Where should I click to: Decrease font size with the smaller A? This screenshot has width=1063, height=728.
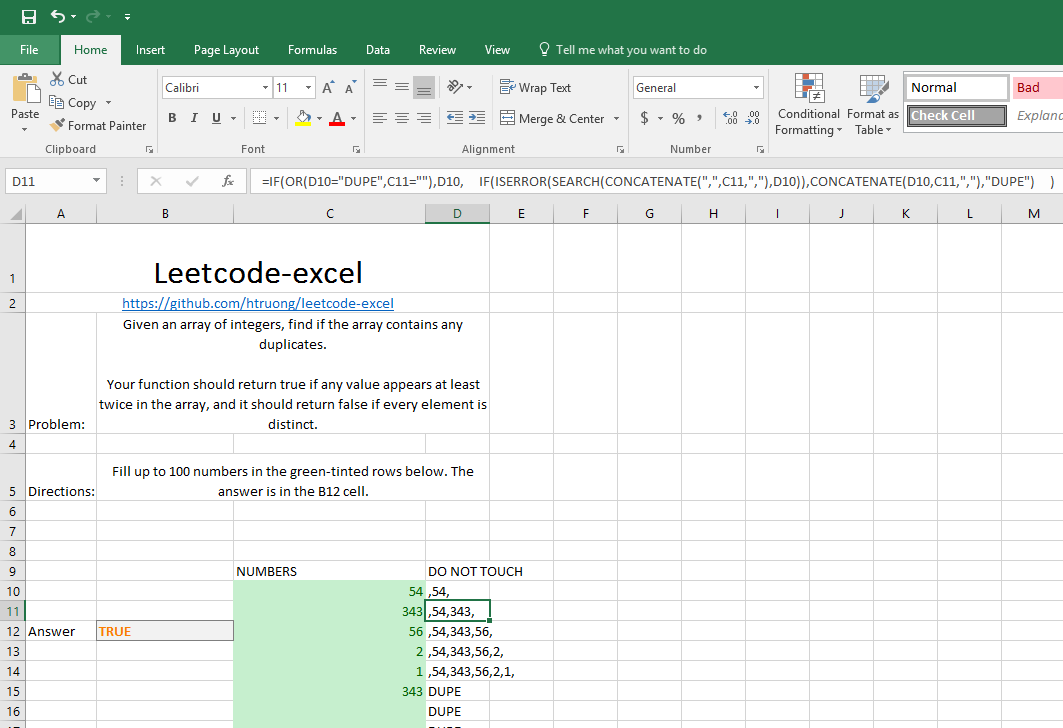click(x=350, y=87)
